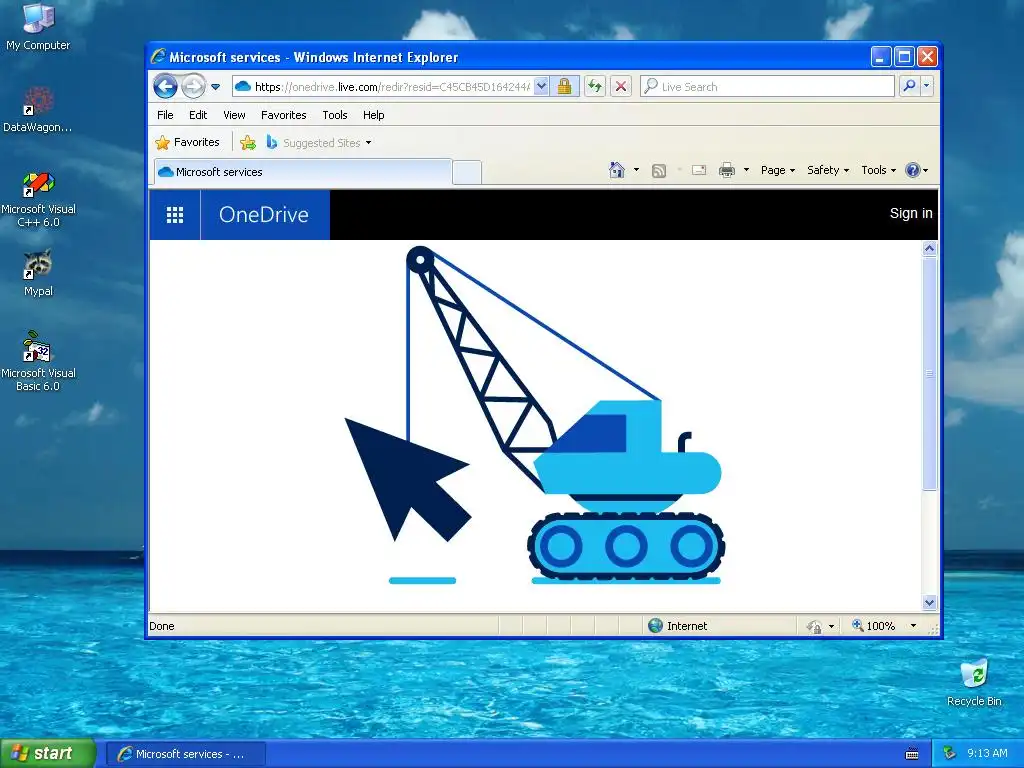Click in the Live Search box

pyautogui.click(x=767, y=87)
